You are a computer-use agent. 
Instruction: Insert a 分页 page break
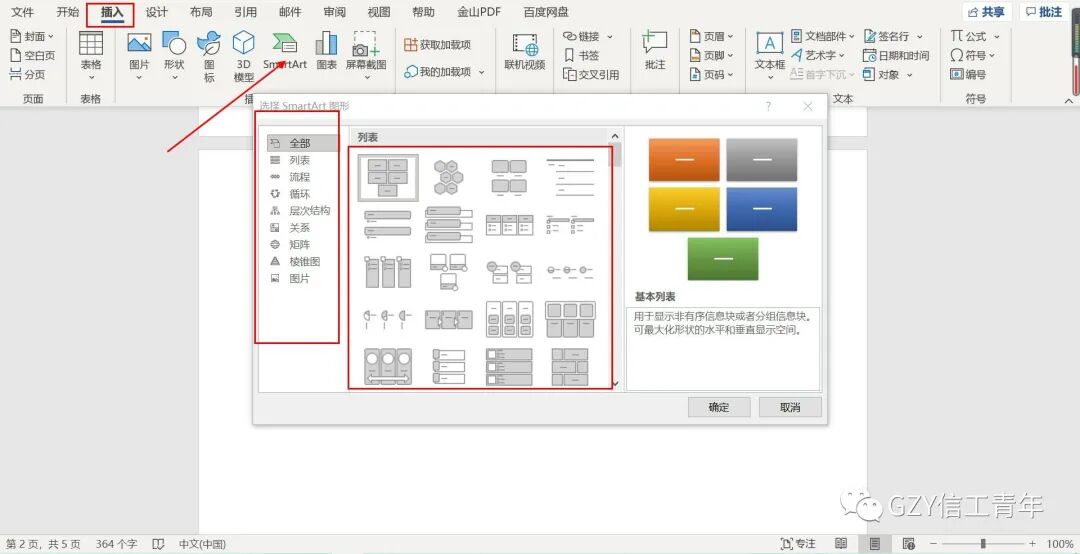coord(28,74)
